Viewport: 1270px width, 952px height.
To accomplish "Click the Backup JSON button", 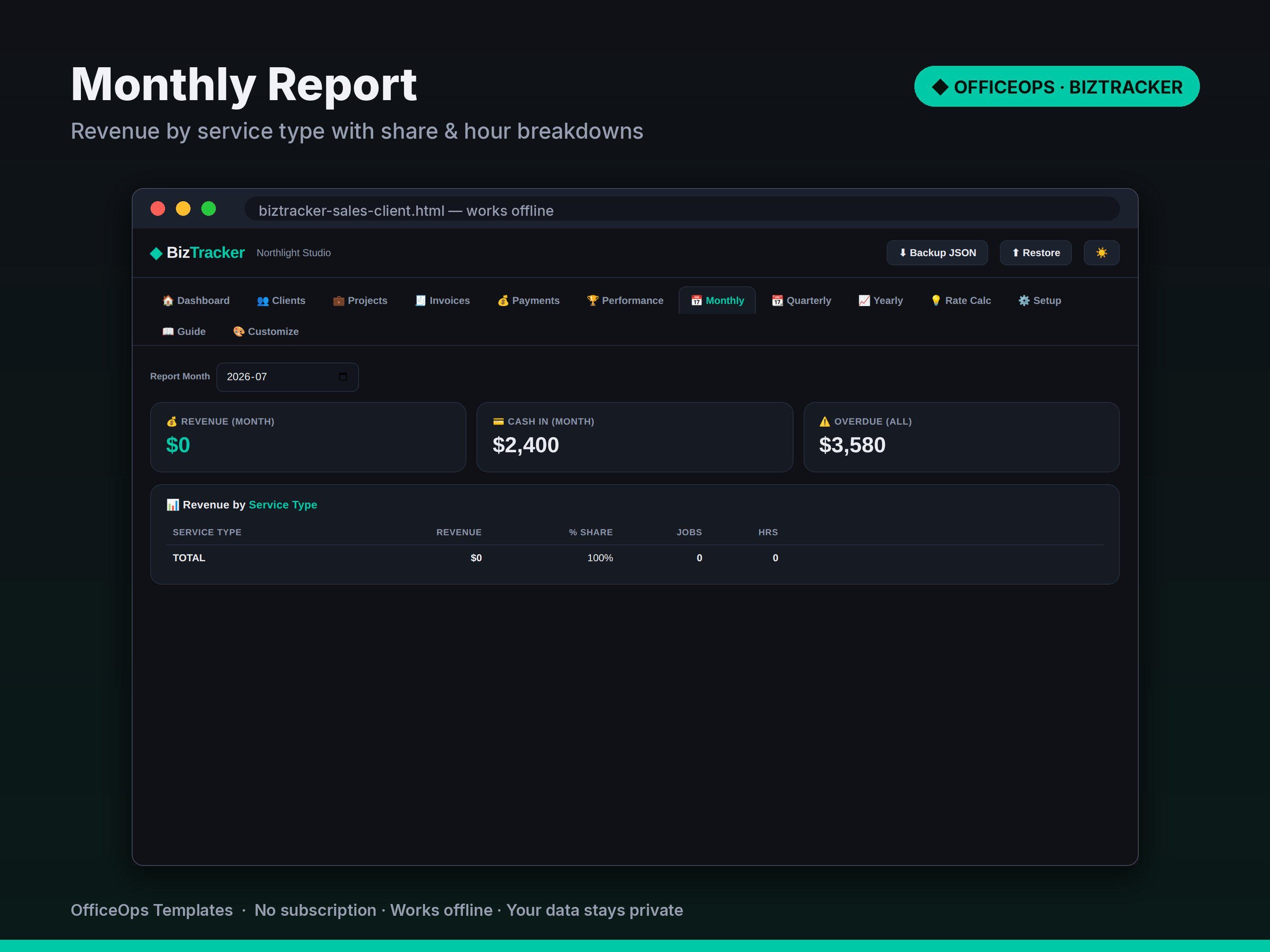I will pos(937,252).
